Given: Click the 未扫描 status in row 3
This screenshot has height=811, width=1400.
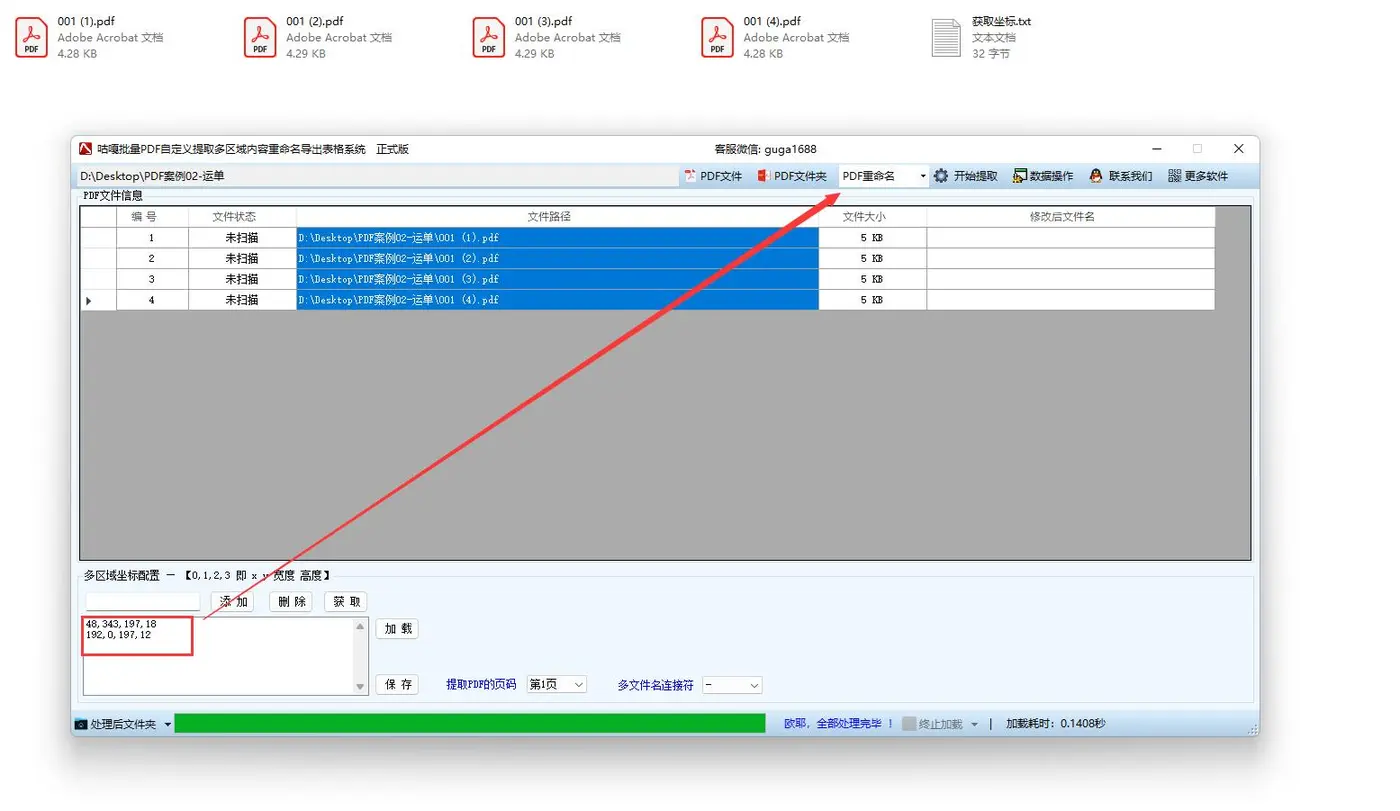Looking at the screenshot, I should (x=242, y=279).
